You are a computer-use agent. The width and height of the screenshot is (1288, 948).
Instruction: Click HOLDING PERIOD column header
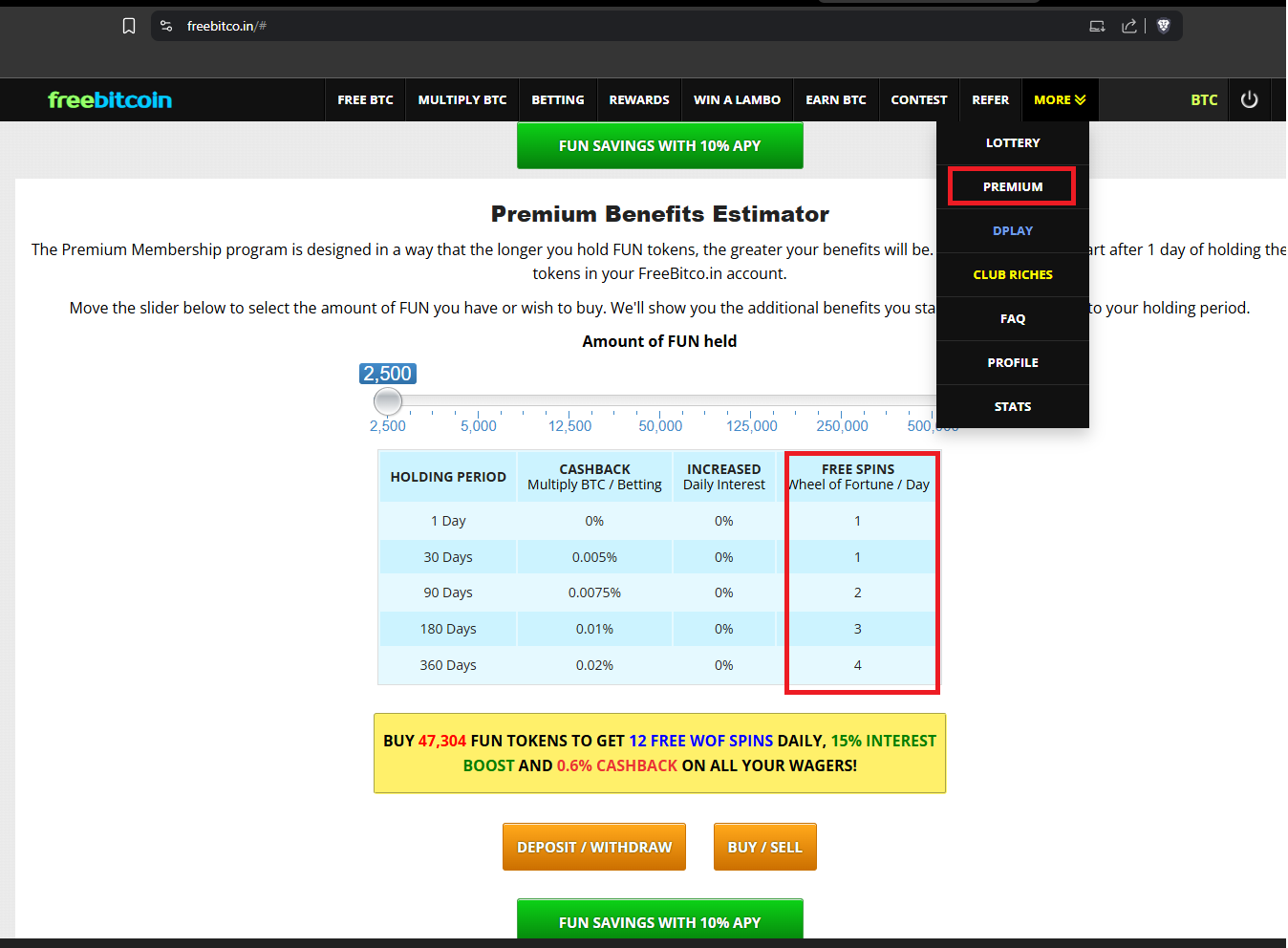coord(448,477)
